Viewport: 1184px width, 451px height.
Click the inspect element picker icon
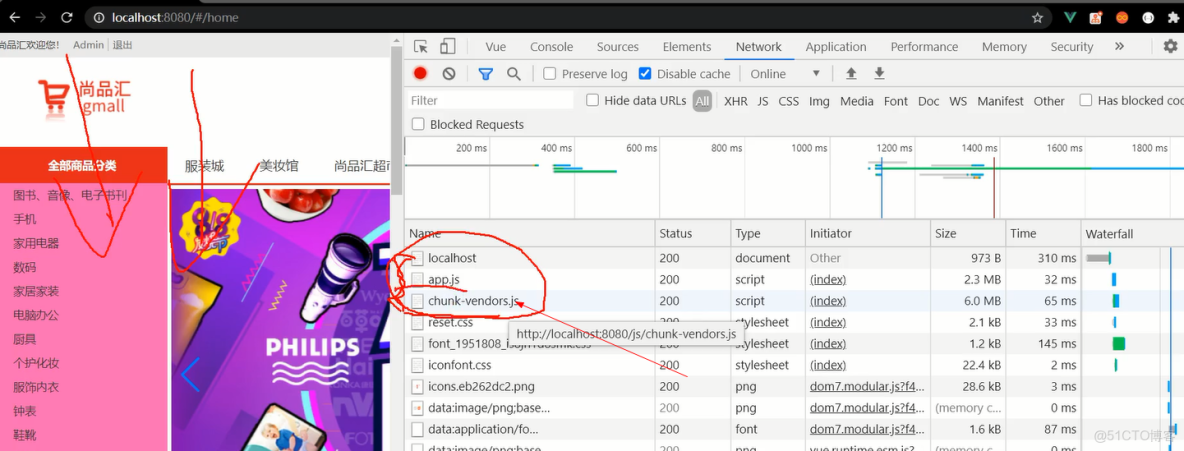pyautogui.click(x=421, y=47)
